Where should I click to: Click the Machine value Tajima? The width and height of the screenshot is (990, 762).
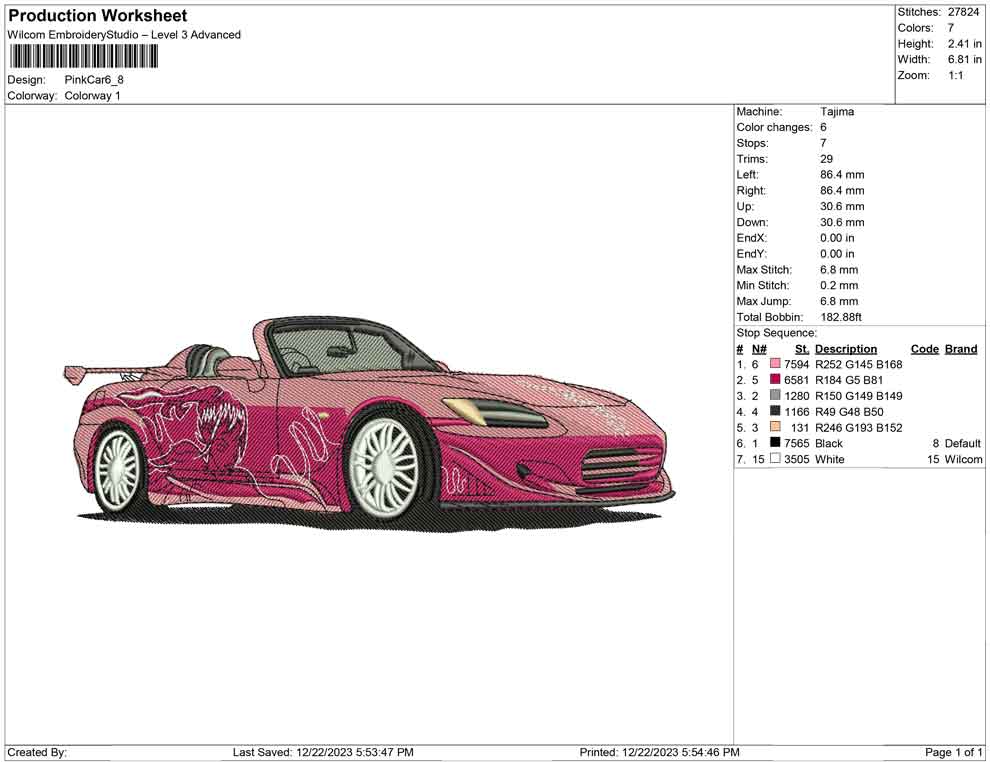tap(836, 111)
